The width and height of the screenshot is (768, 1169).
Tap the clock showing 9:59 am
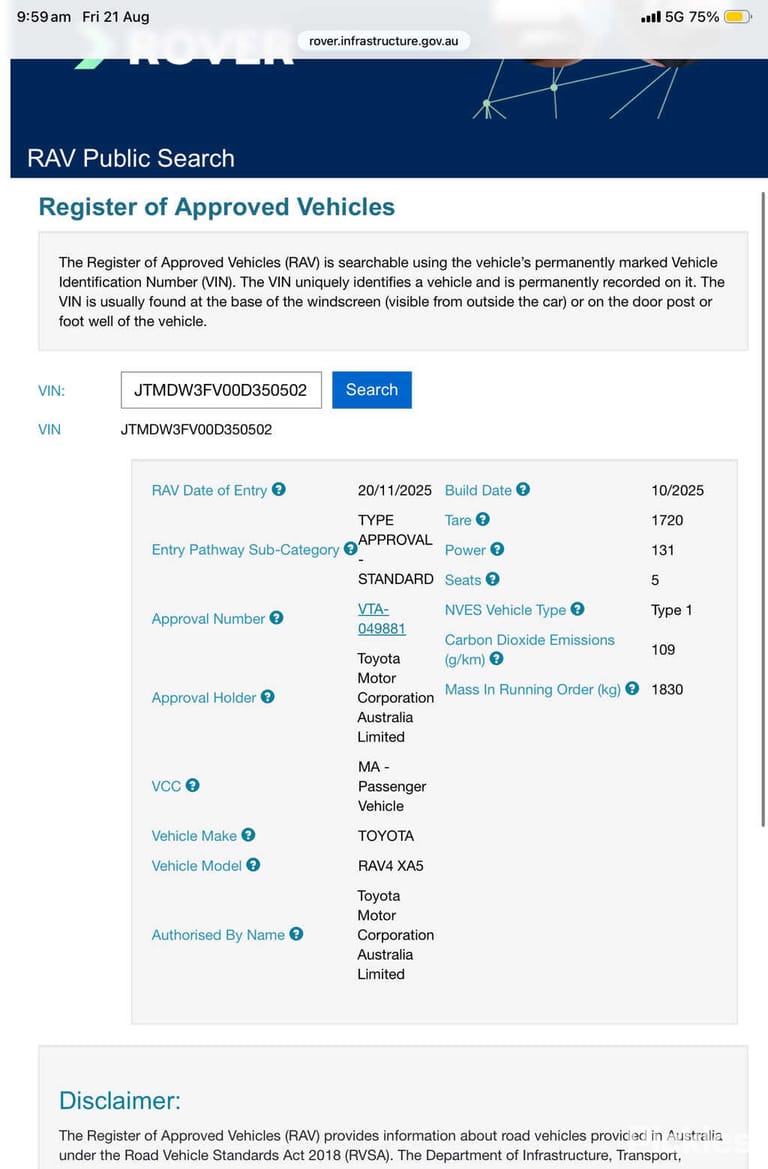point(43,16)
